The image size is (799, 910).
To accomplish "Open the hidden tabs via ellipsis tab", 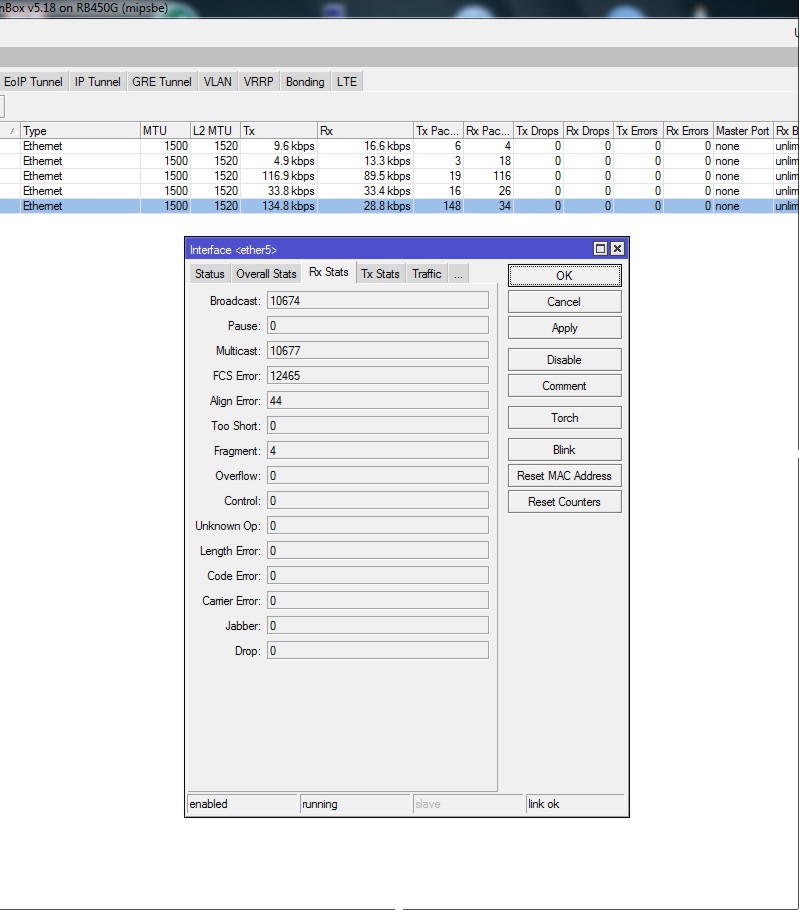I will point(458,274).
